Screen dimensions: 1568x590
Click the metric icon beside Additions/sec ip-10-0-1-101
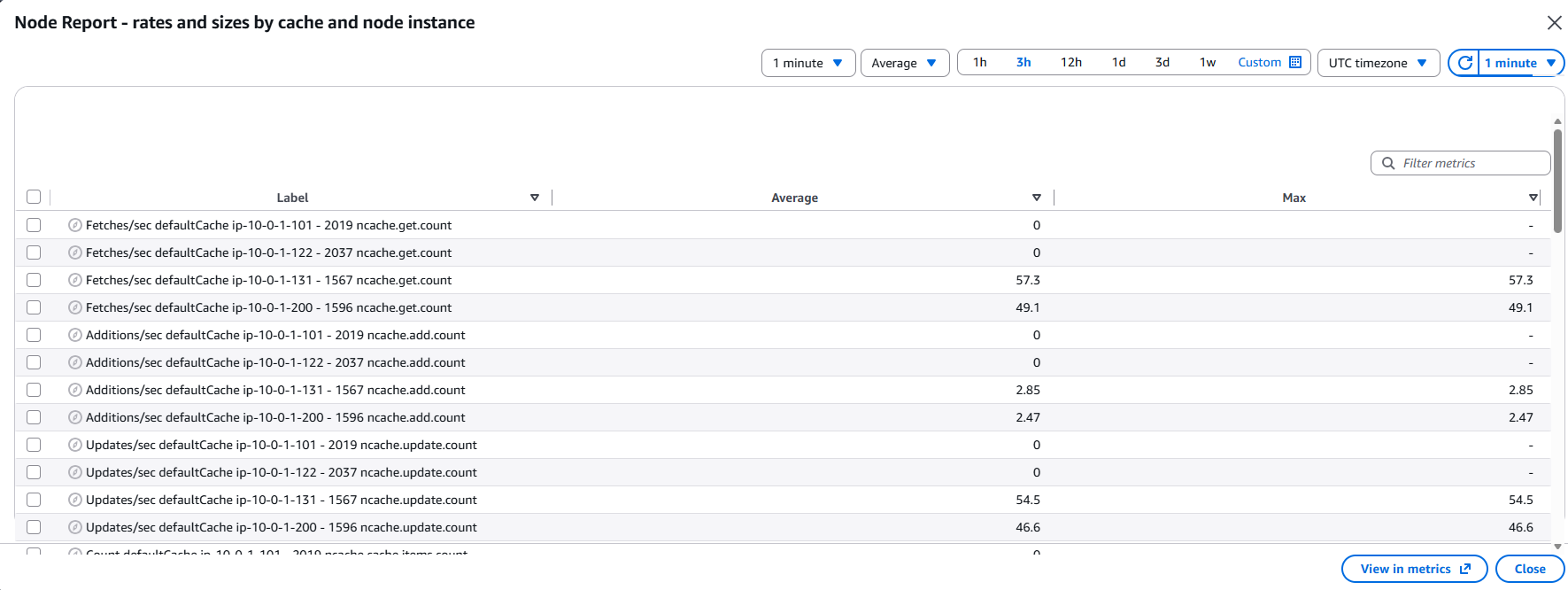click(x=75, y=335)
